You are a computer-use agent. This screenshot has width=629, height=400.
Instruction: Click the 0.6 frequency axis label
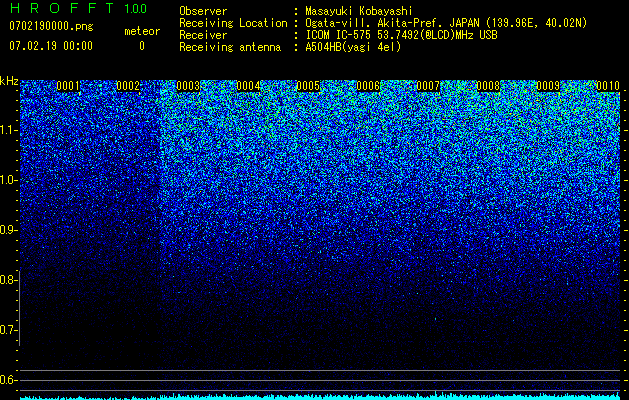tap(7, 380)
